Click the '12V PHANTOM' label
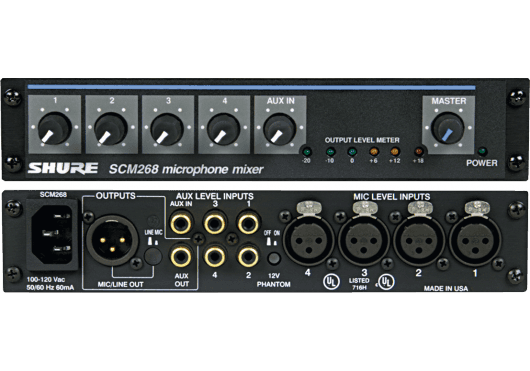 [273, 280]
